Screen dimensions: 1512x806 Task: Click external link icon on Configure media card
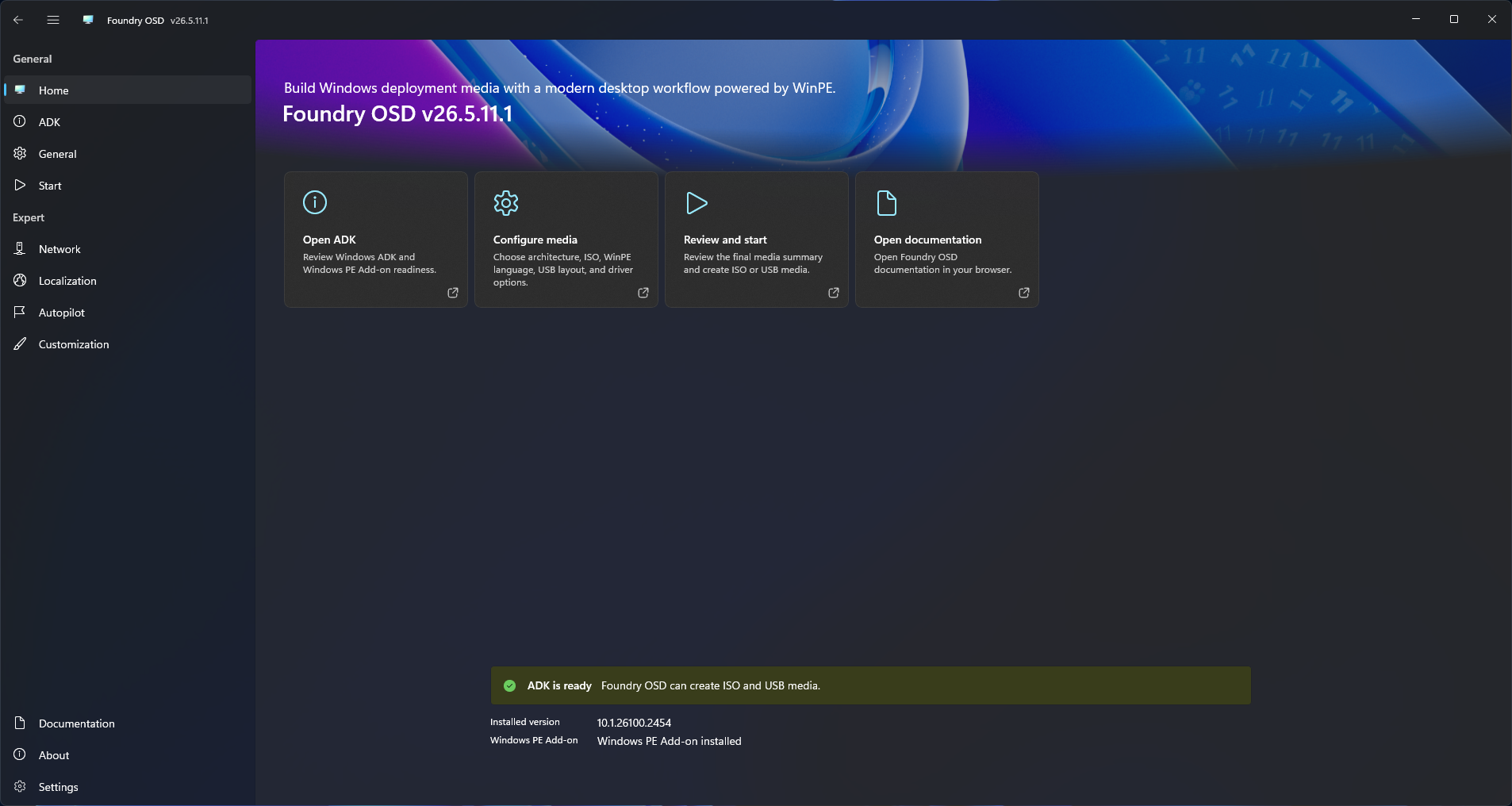point(643,293)
